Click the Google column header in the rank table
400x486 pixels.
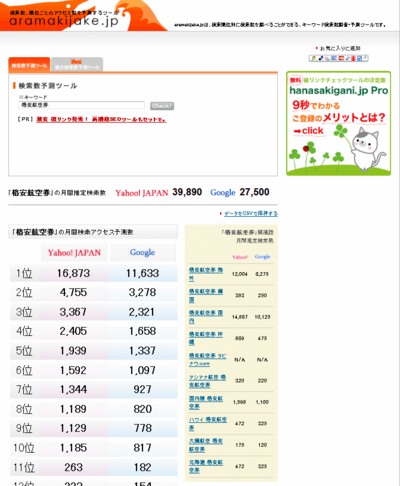(143, 252)
